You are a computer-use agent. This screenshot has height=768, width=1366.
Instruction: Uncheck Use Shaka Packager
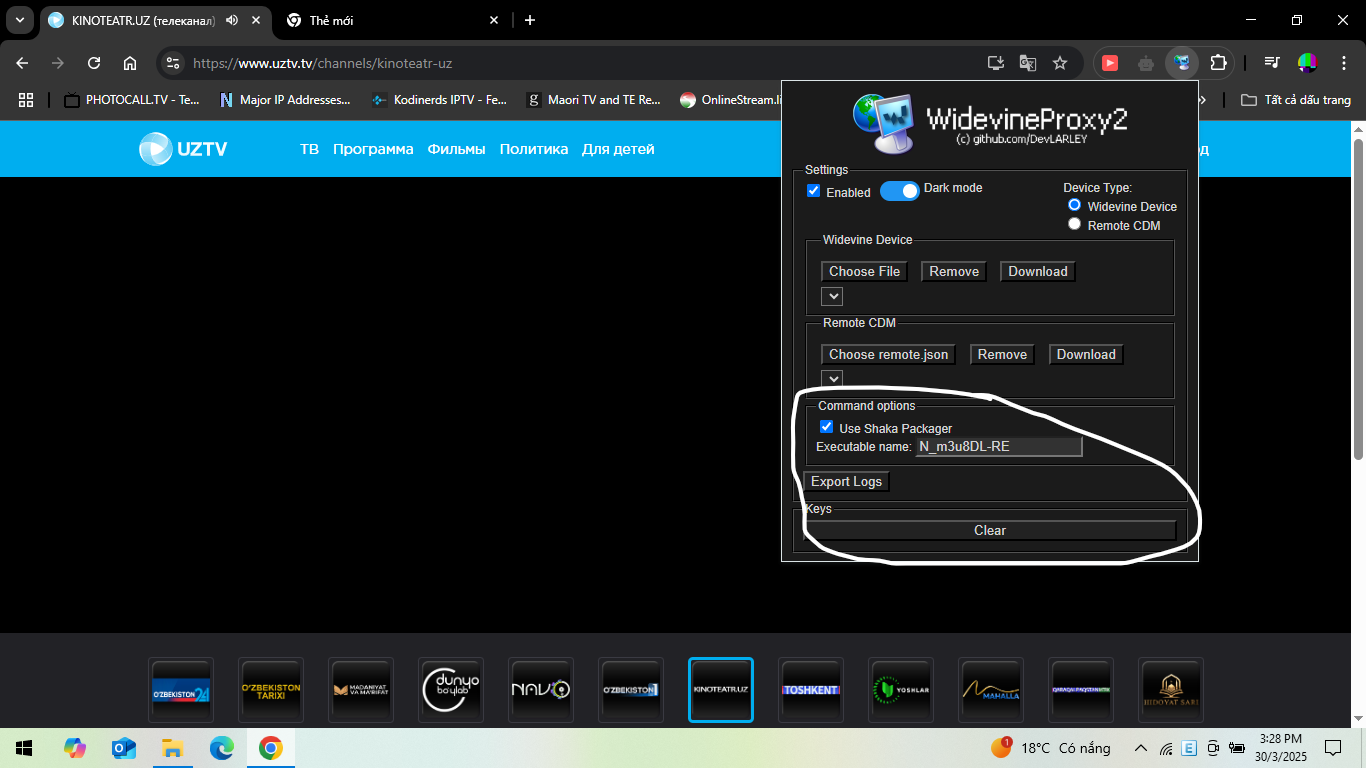point(827,427)
